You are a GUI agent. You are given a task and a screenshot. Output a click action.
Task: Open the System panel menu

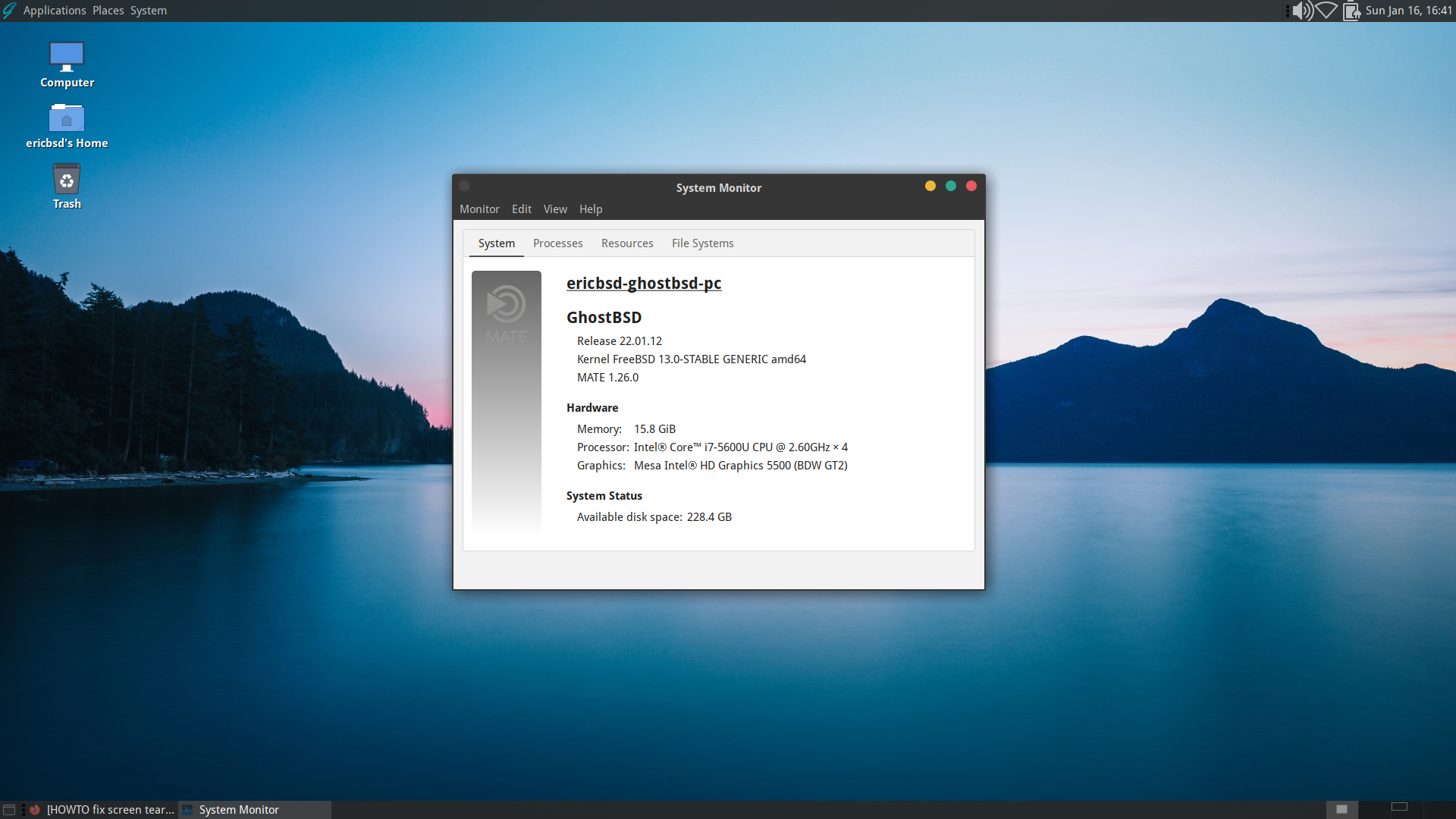pos(149,11)
